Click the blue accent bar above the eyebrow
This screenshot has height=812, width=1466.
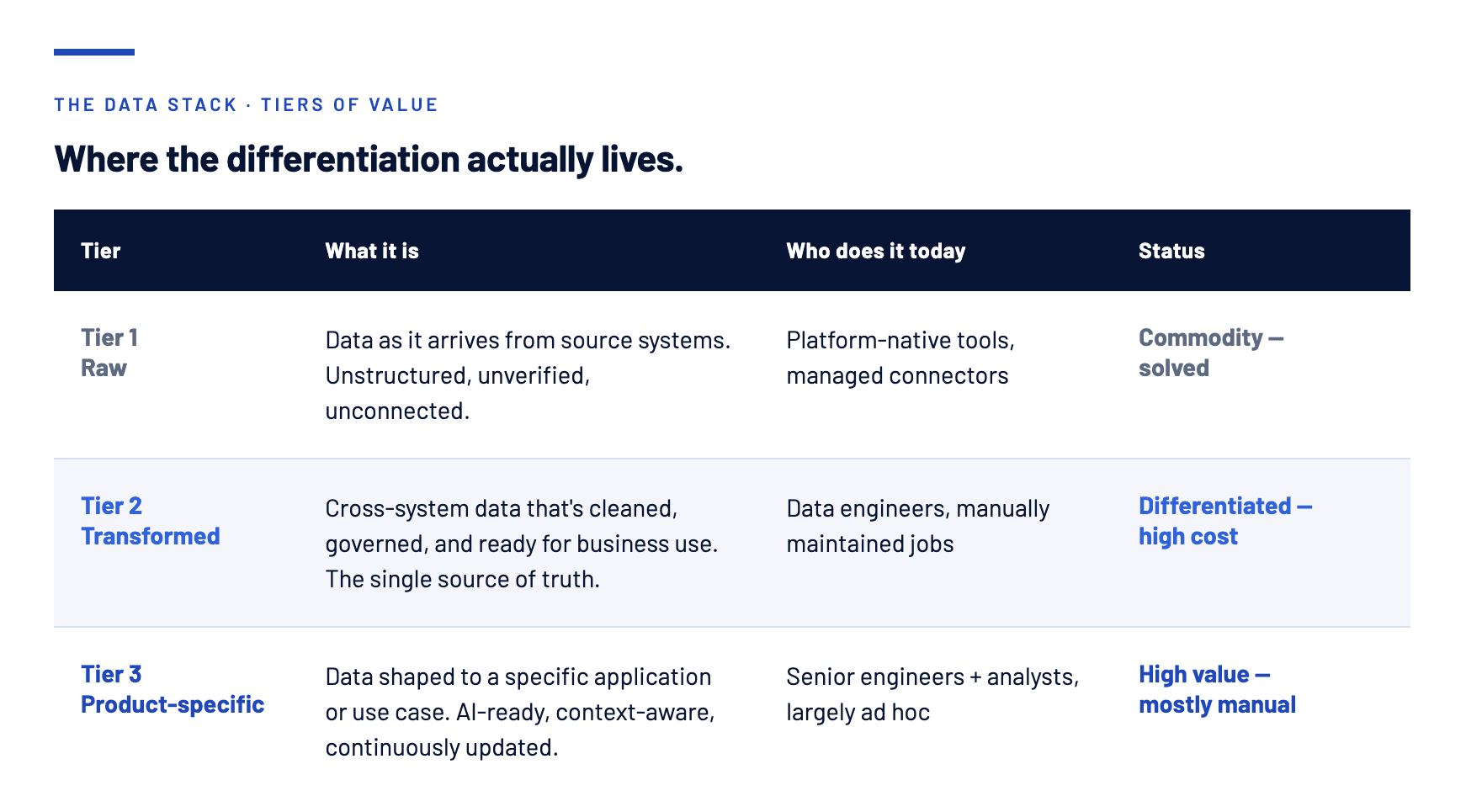pos(94,52)
